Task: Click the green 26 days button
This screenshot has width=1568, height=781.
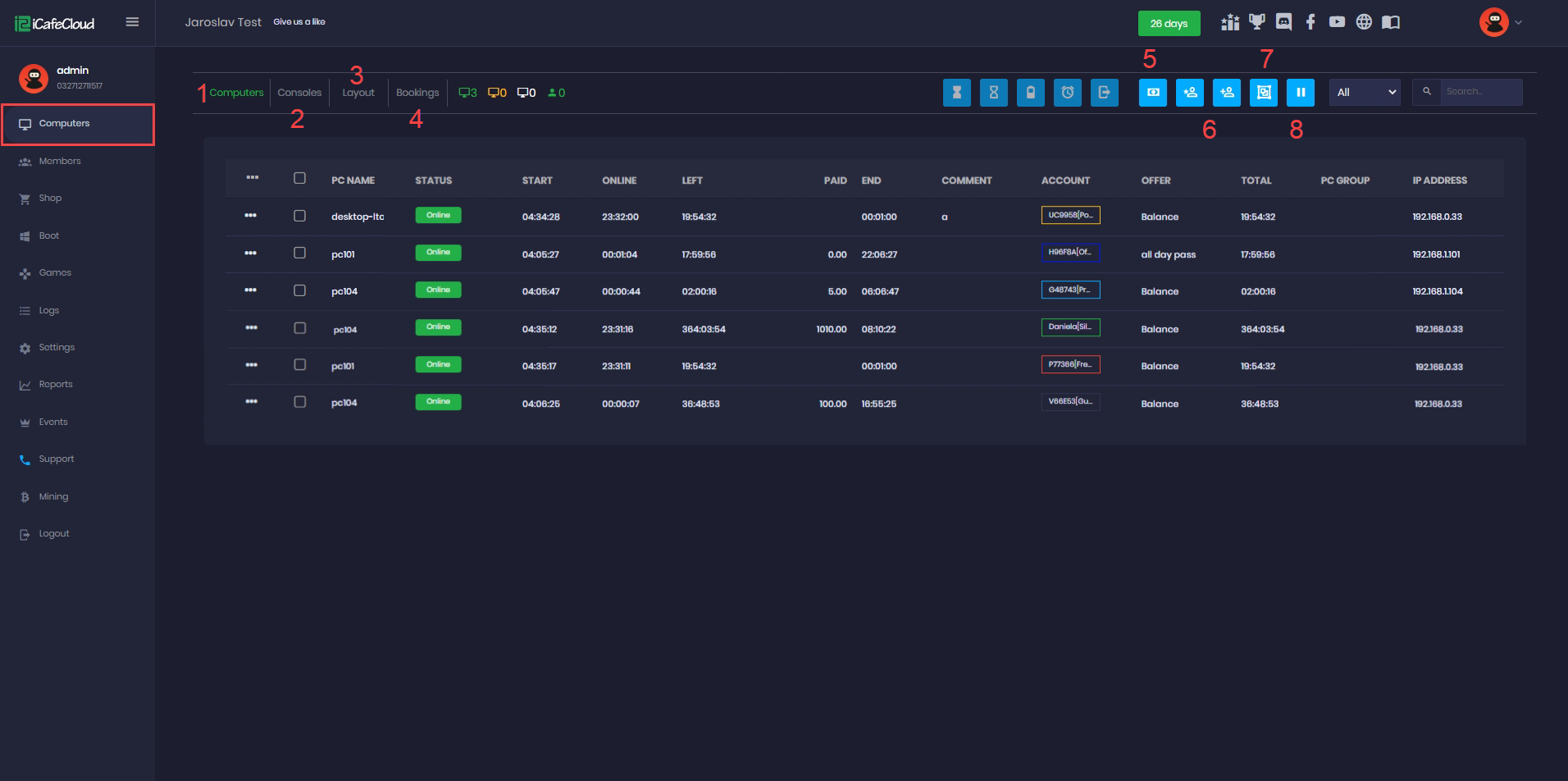Action: [1169, 23]
